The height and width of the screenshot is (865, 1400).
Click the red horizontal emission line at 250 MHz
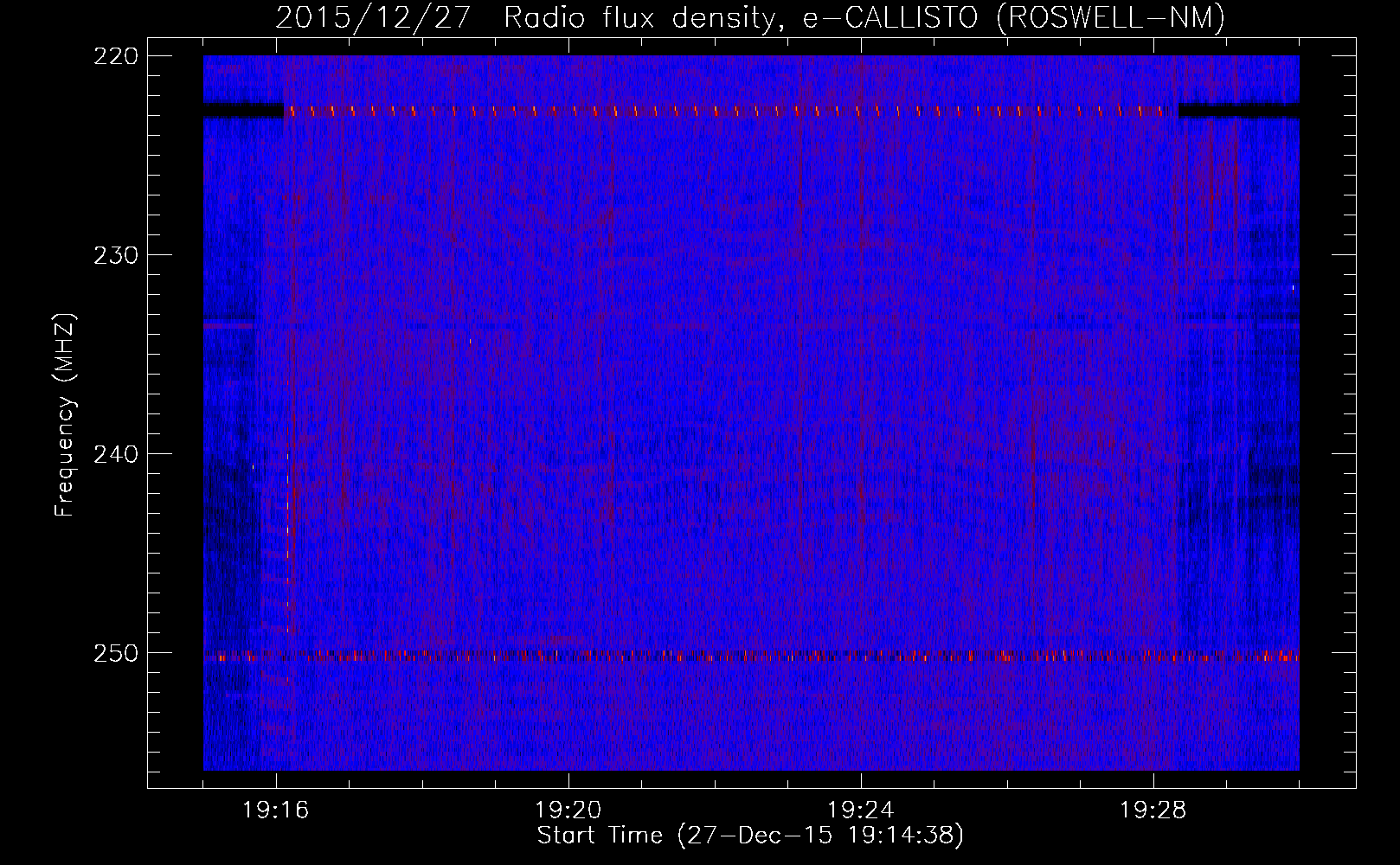click(x=751, y=657)
